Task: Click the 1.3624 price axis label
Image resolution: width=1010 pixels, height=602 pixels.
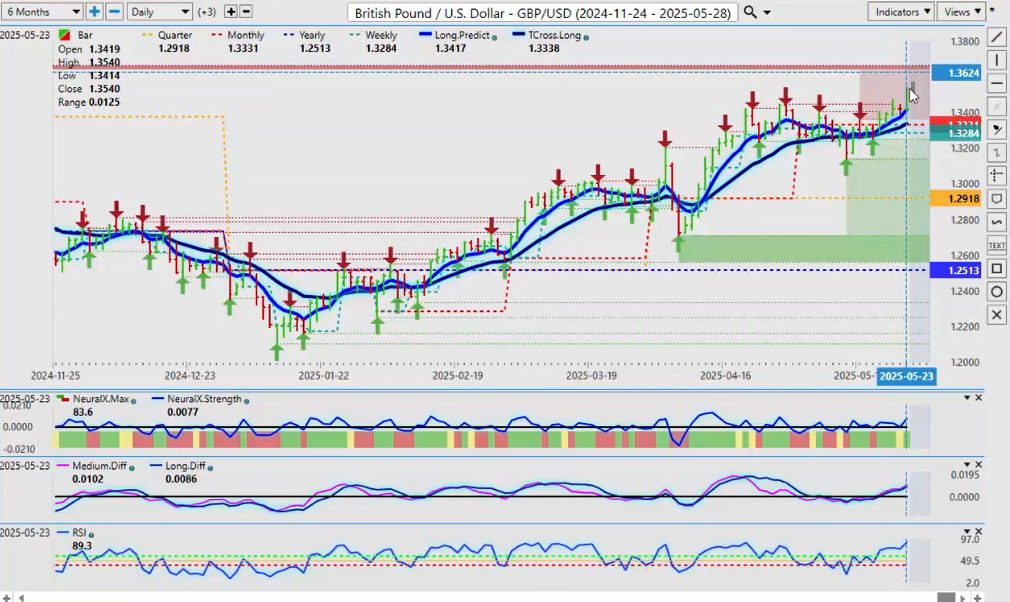Action: point(956,73)
